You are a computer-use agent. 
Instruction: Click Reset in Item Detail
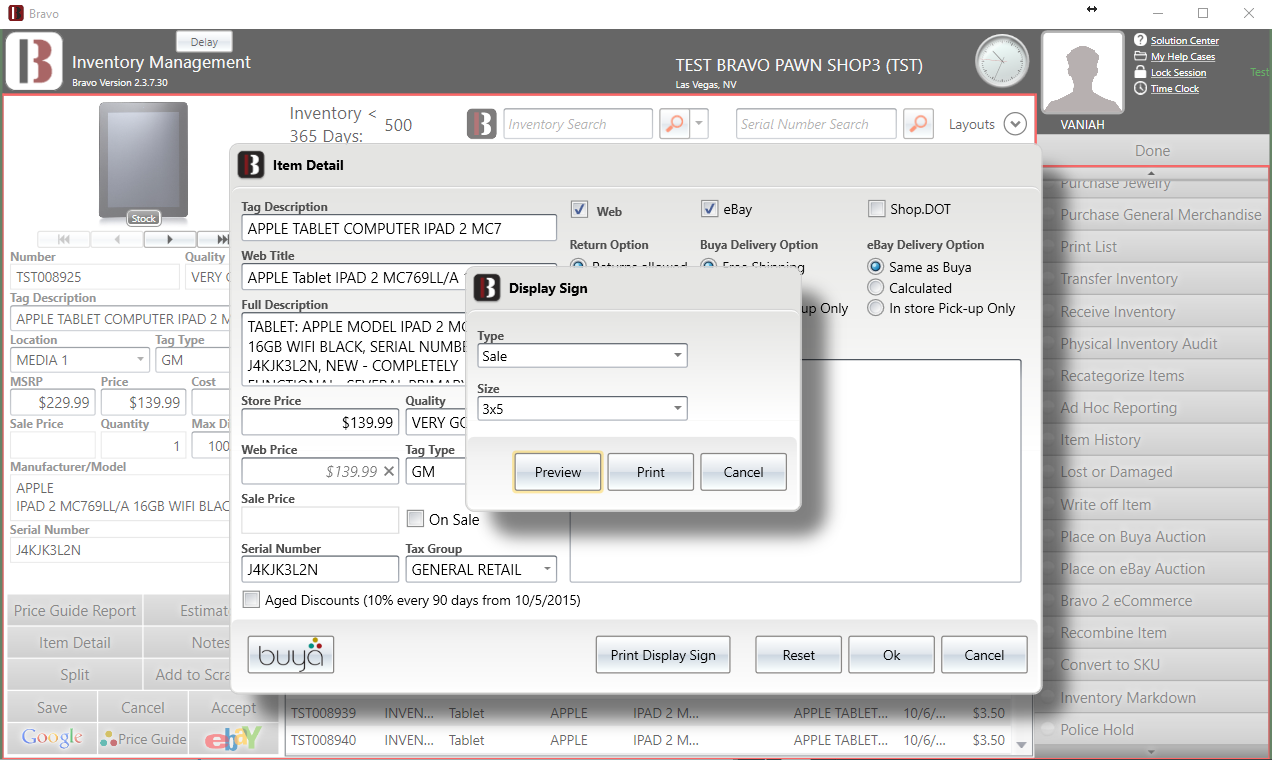coord(799,655)
